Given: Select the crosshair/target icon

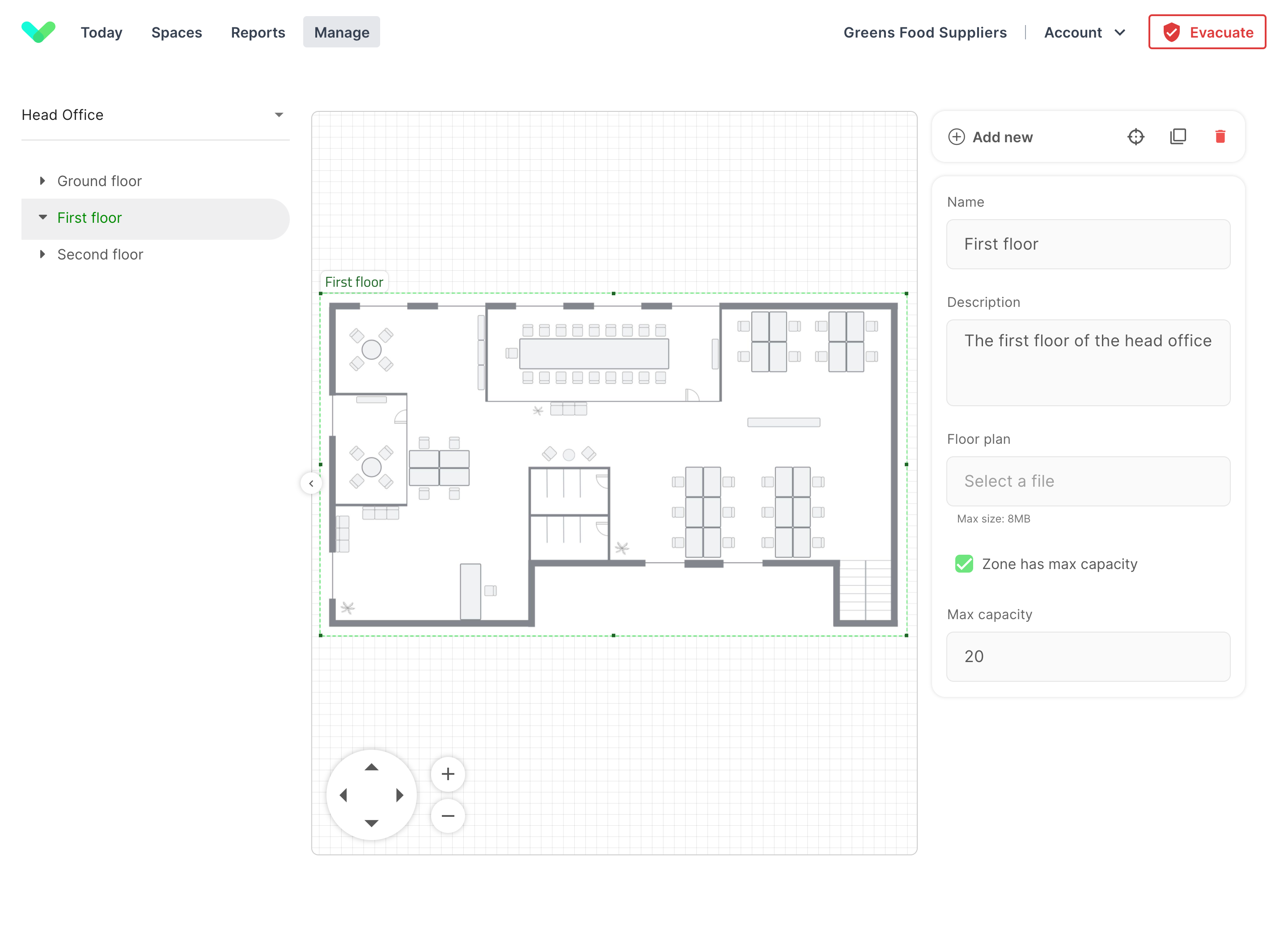Looking at the screenshot, I should coord(1136,137).
